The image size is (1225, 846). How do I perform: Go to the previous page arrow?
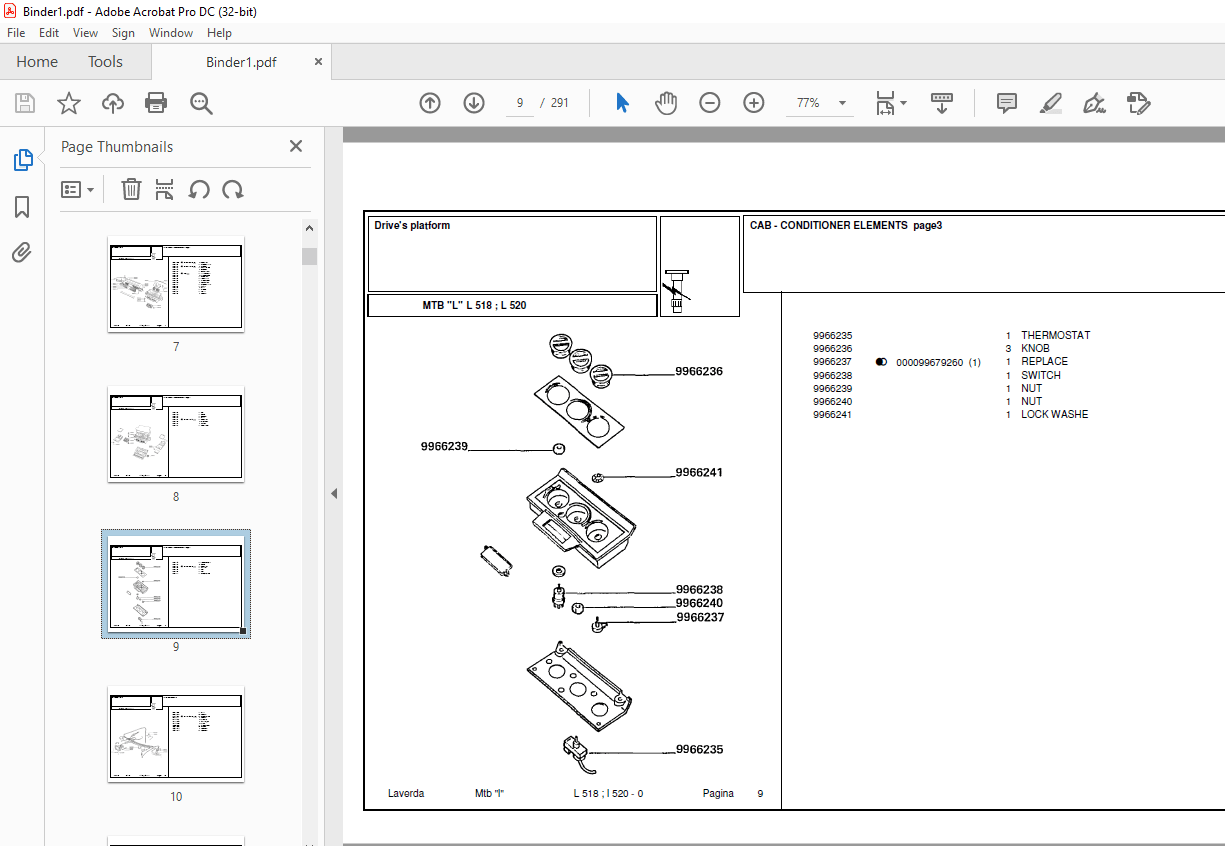point(430,103)
